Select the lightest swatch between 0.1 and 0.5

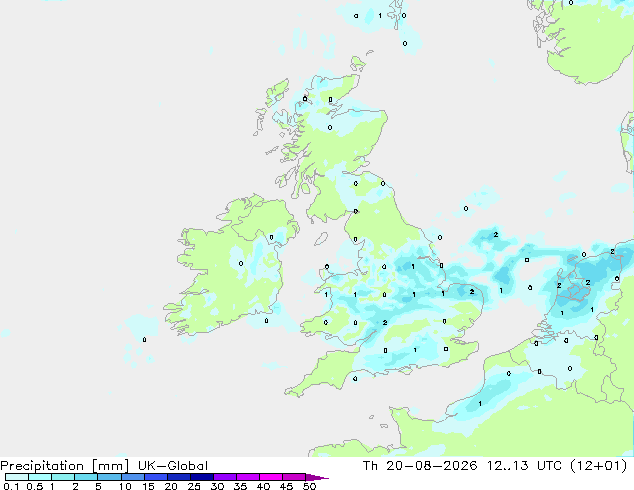pyautogui.click(x=17, y=477)
